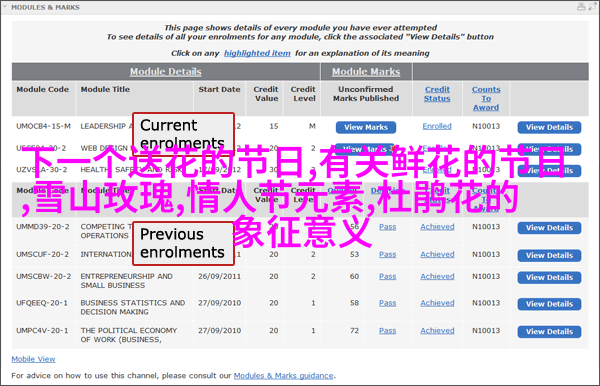
Task: View details for UMMD39-20-2 module
Action: click(549, 228)
